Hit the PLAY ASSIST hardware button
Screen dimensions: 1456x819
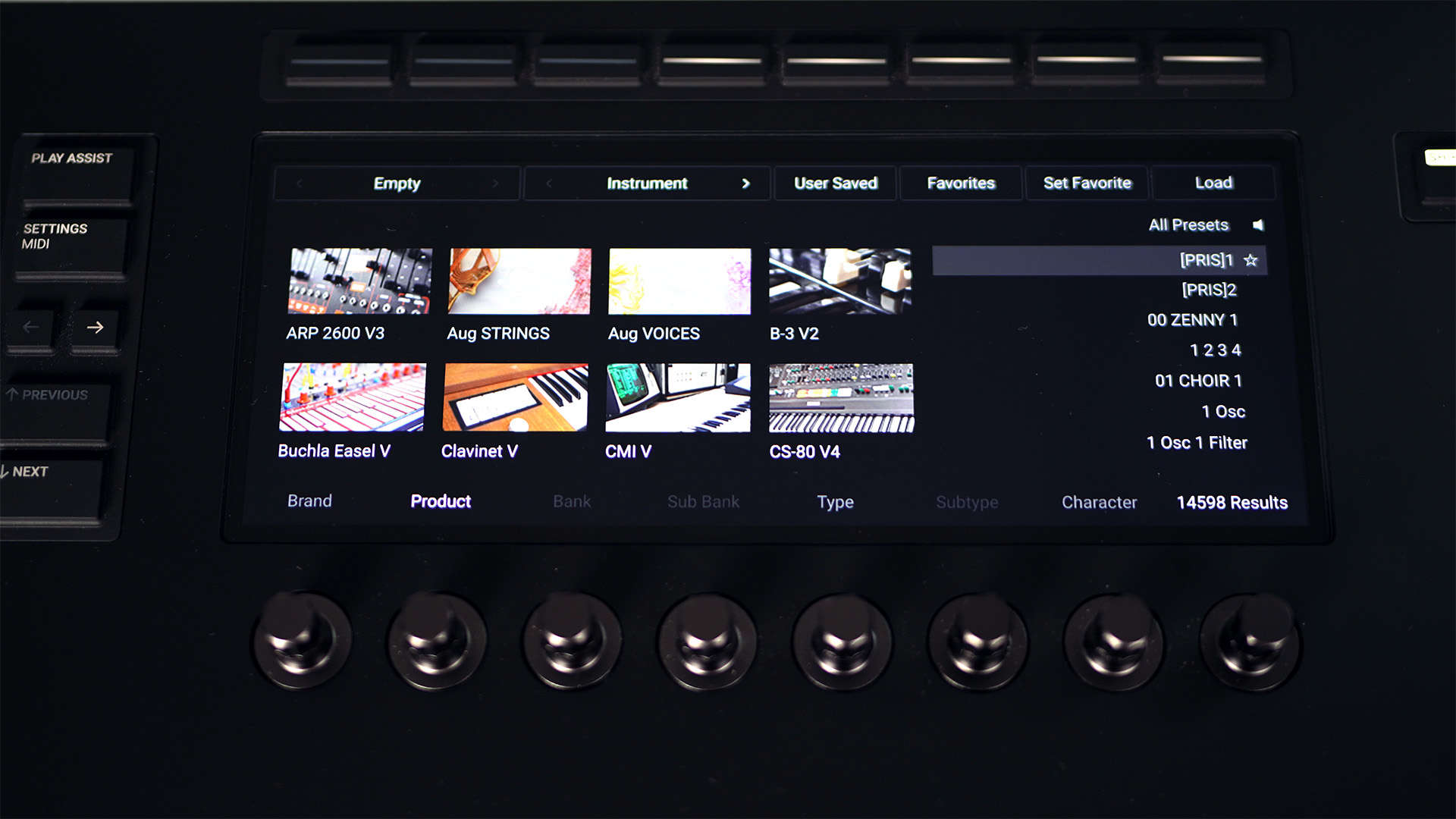pyautogui.click(x=77, y=174)
